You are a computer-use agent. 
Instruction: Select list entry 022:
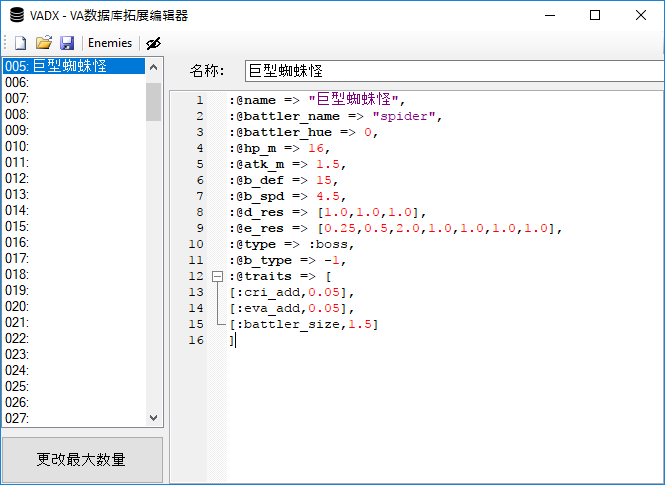[74, 338]
